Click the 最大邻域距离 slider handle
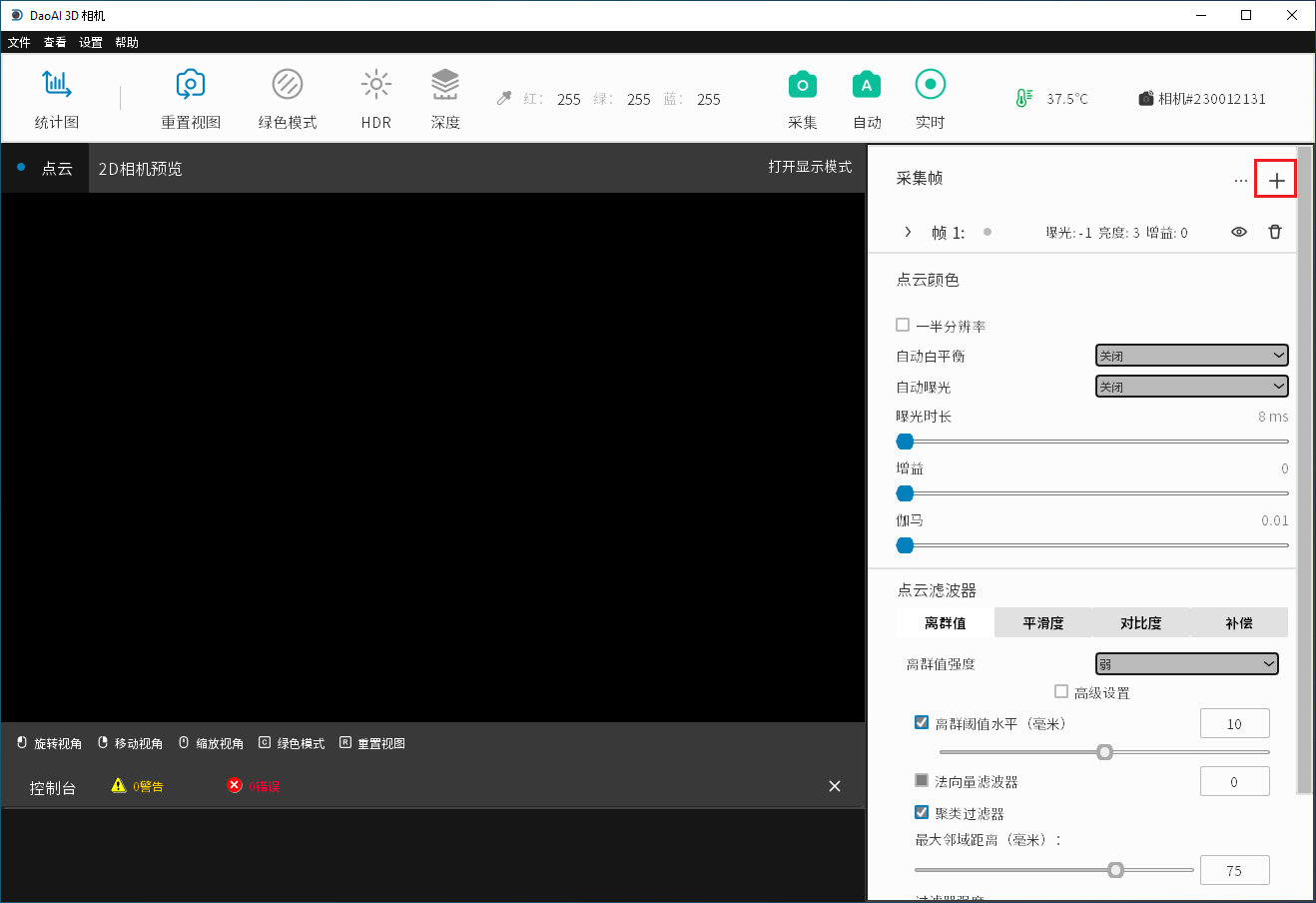 [x=1115, y=870]
